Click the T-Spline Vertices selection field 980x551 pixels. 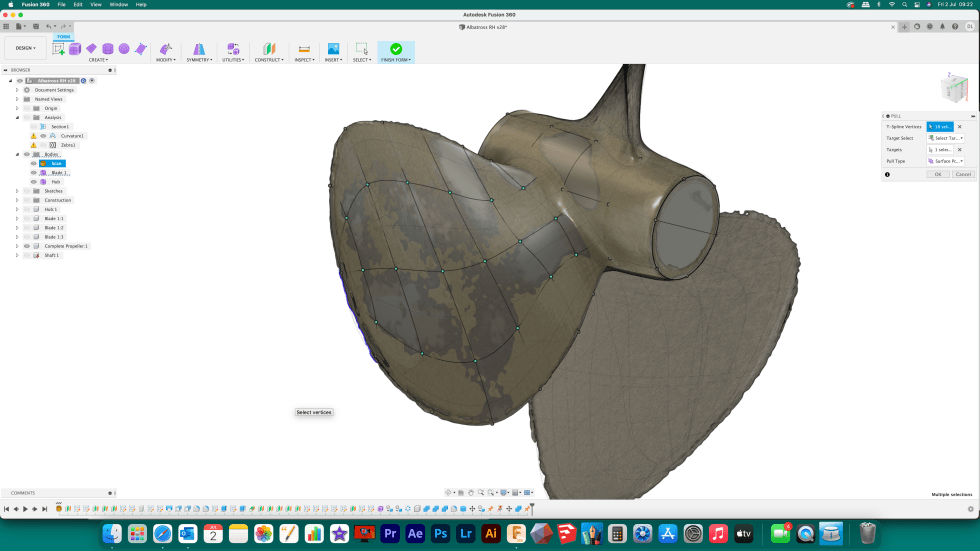[x=940, y=127]
